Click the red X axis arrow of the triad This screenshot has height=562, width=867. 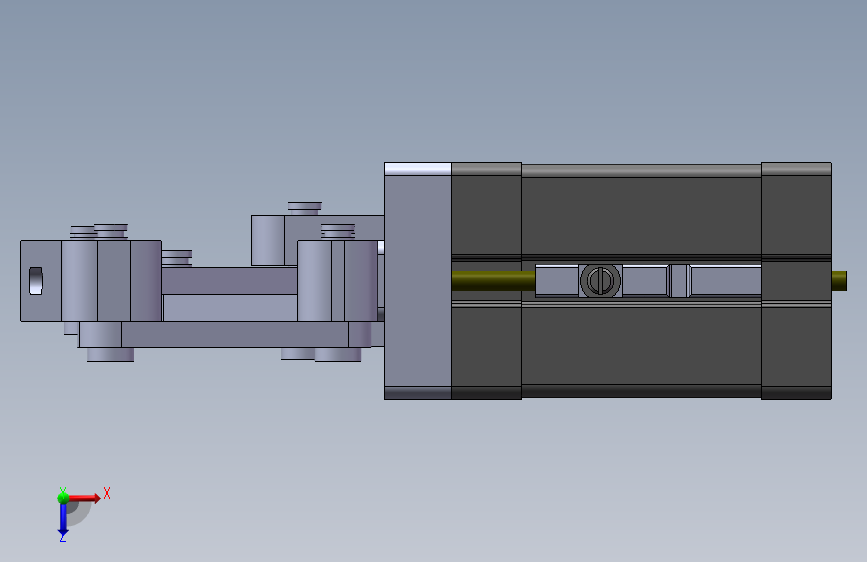pos(84,498)
